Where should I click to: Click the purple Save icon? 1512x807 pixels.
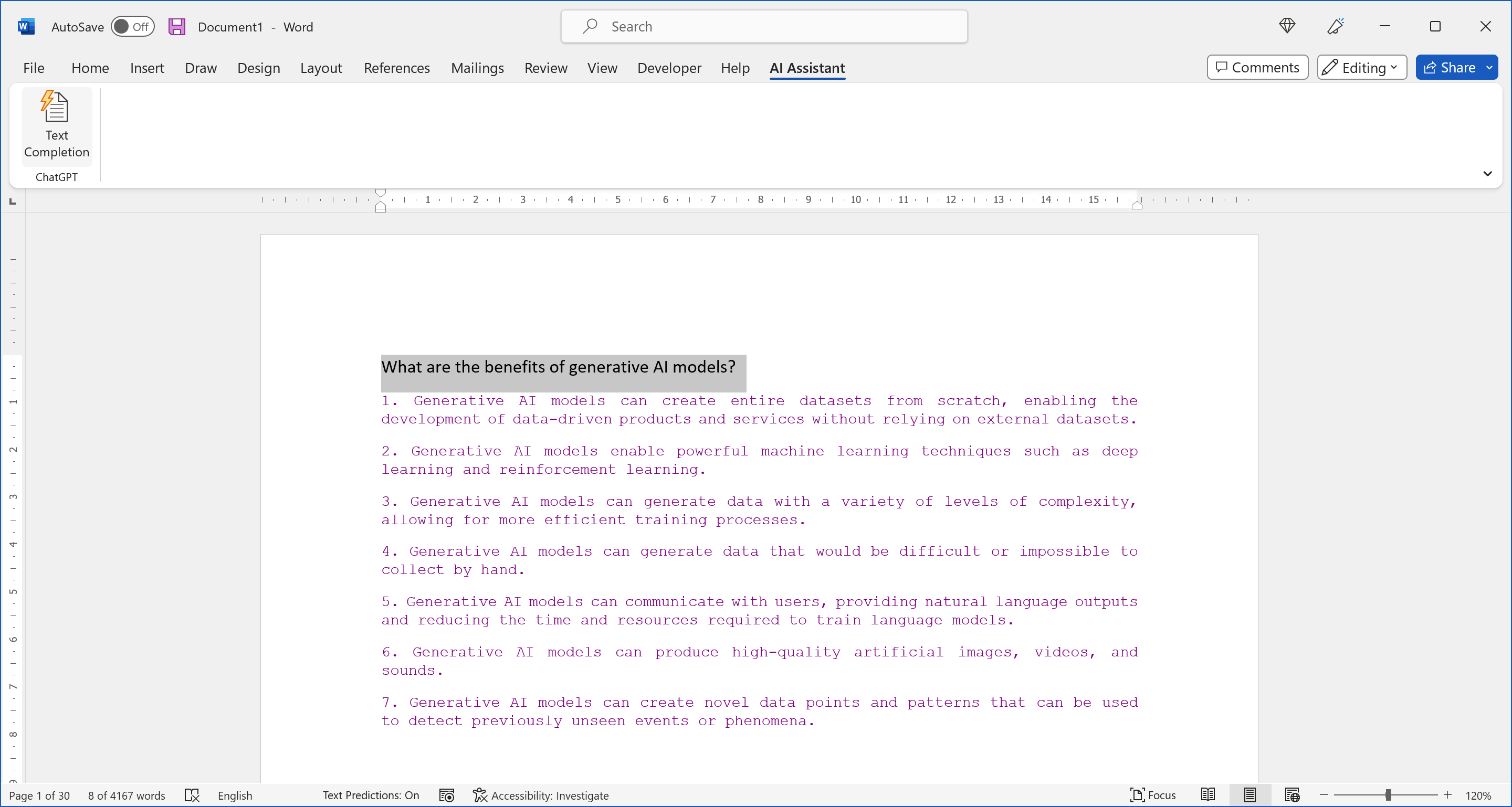(177, 27)
